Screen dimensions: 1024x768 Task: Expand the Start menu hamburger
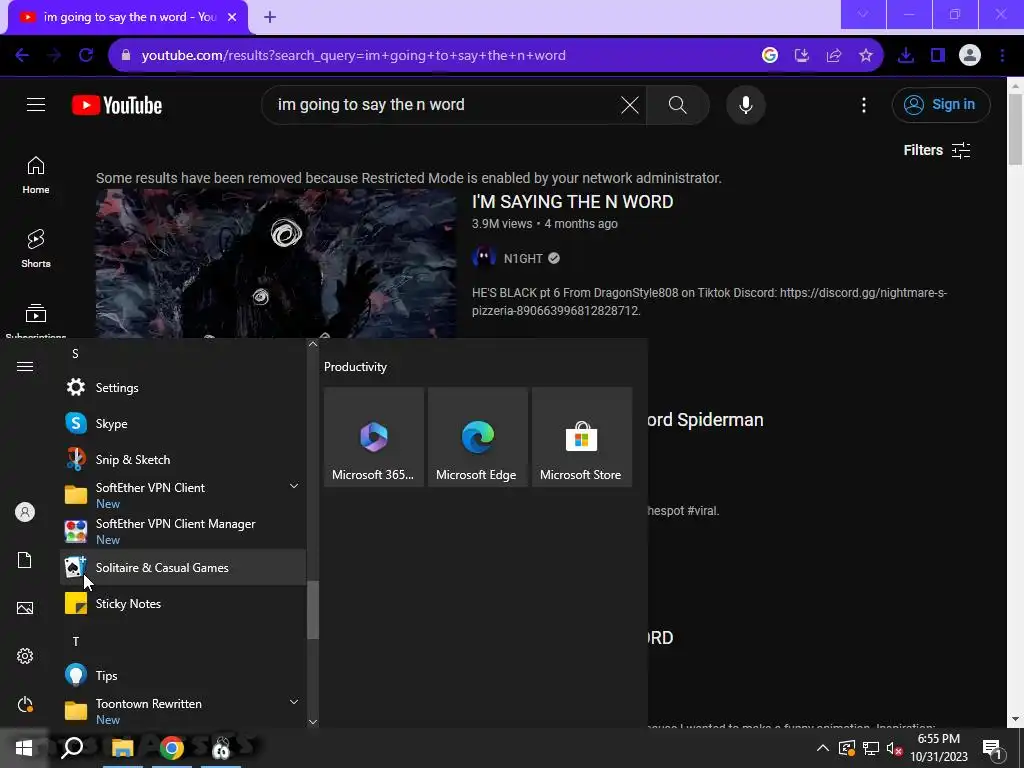tap(25, 366)
